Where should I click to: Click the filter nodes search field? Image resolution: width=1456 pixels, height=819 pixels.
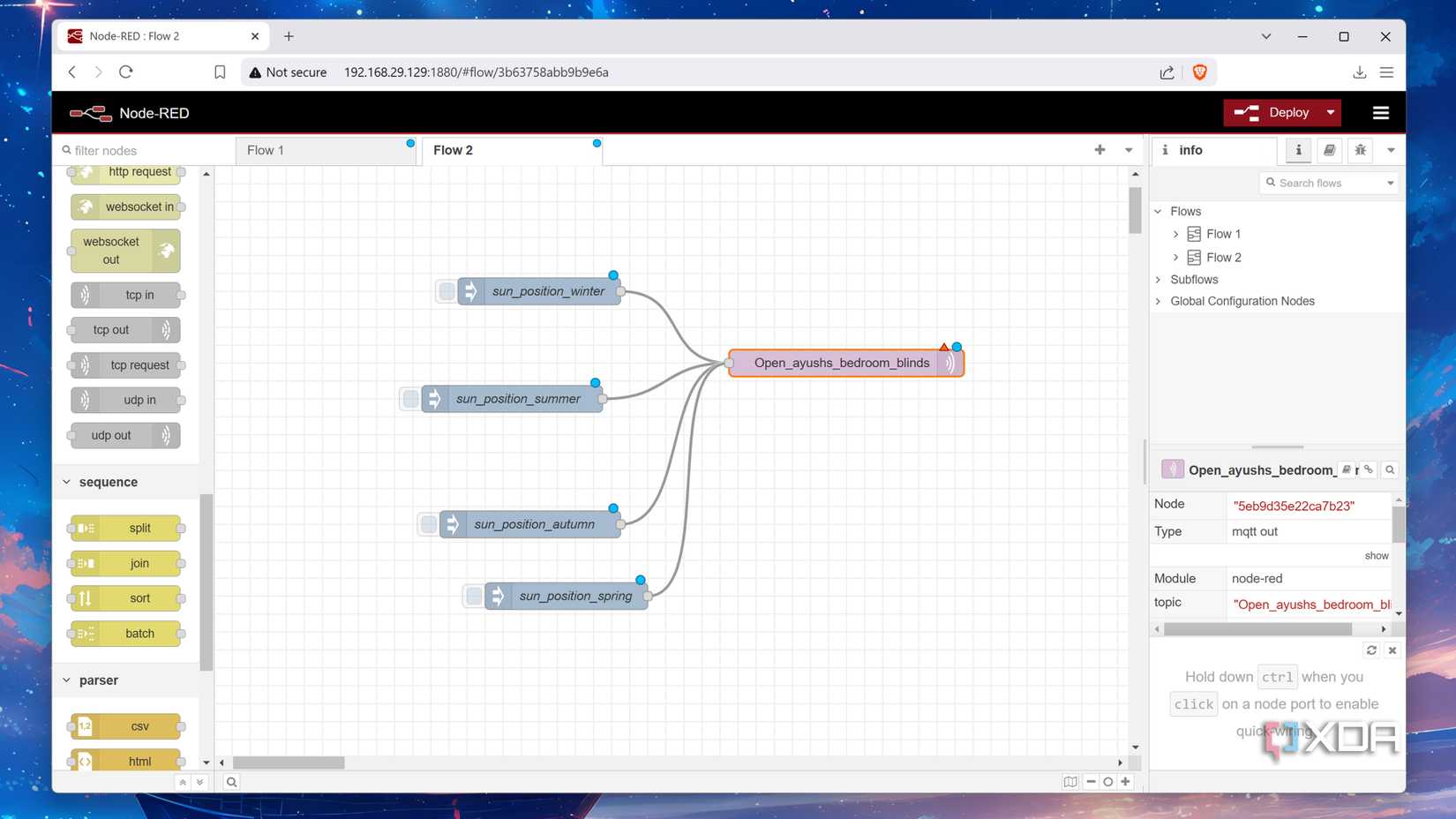pos(132,150)
